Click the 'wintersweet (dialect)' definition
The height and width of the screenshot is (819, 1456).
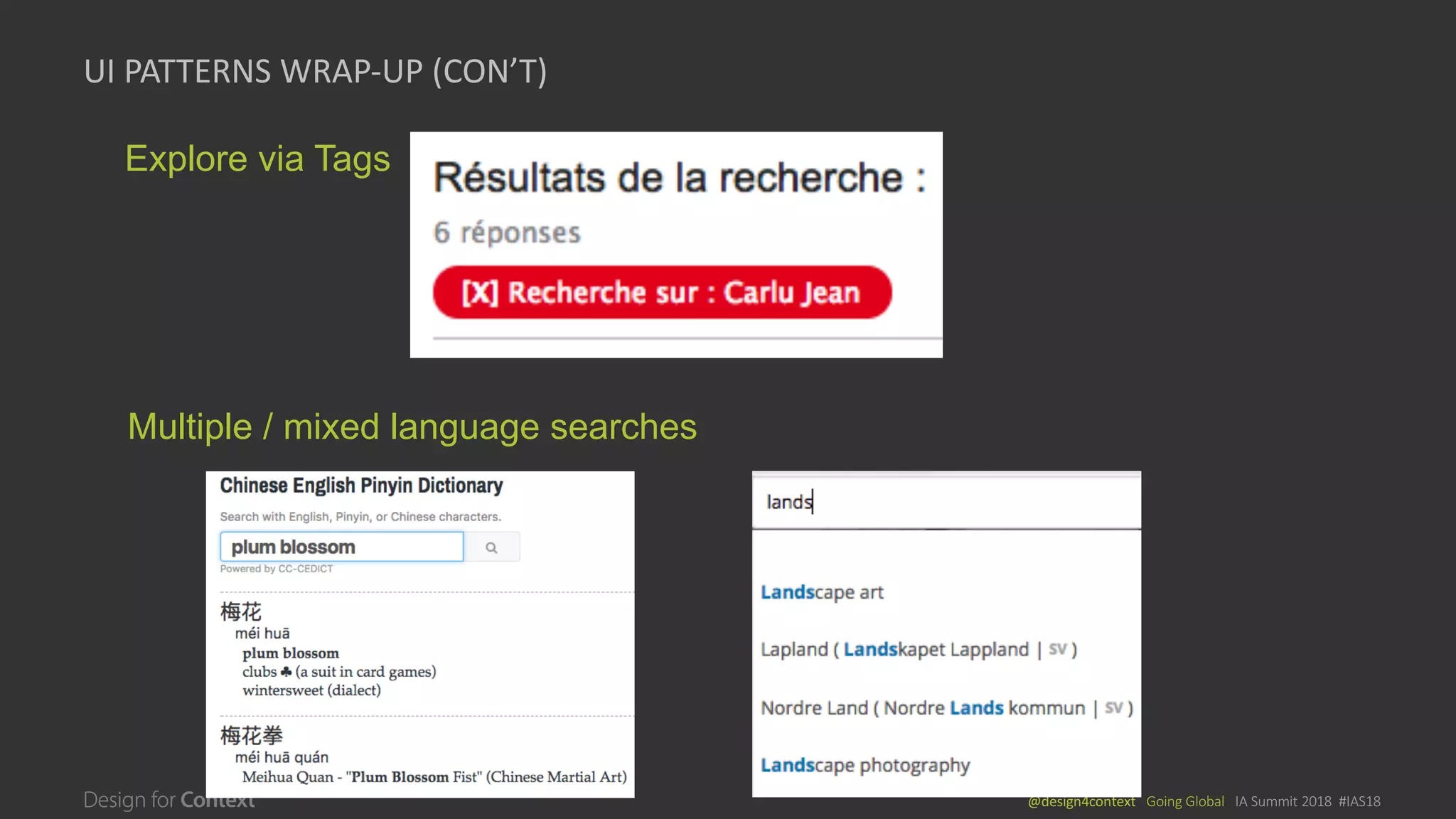pos(311,690)
